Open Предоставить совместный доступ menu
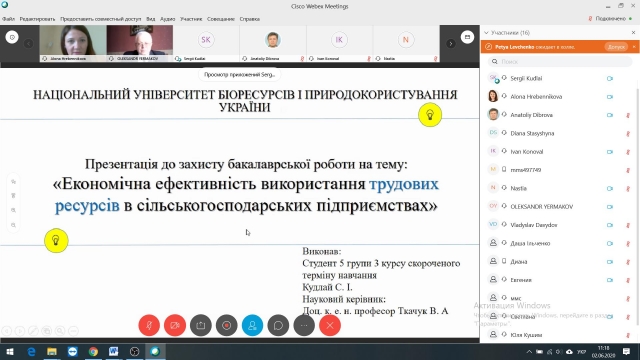 (100, 19)
